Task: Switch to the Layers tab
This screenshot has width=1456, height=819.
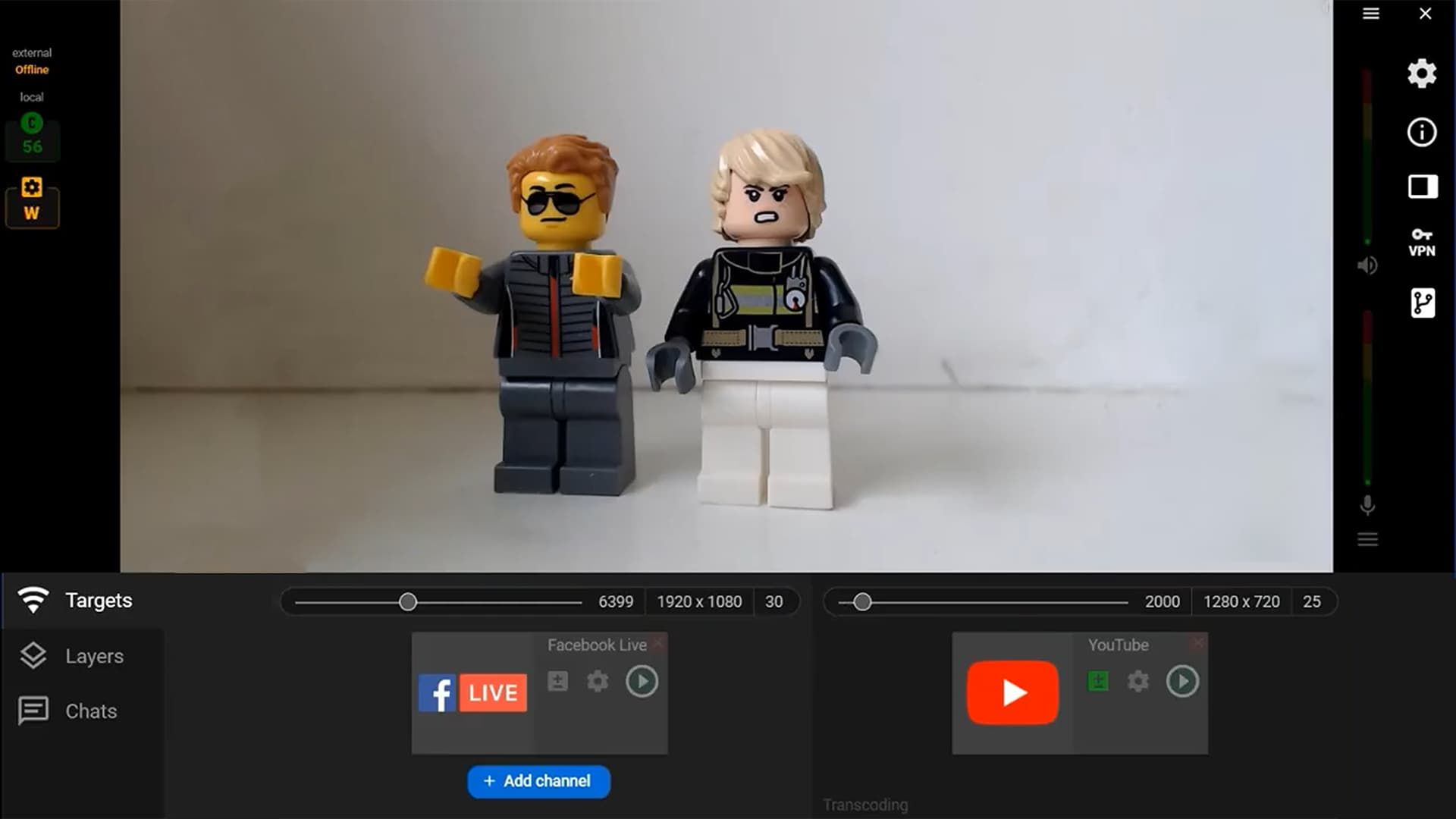Action: tap(82, 656)
